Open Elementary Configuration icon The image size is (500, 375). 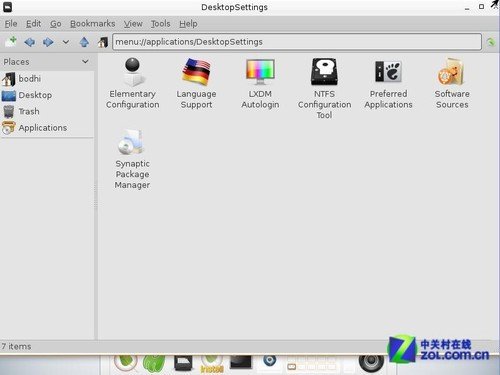point(133,72)
